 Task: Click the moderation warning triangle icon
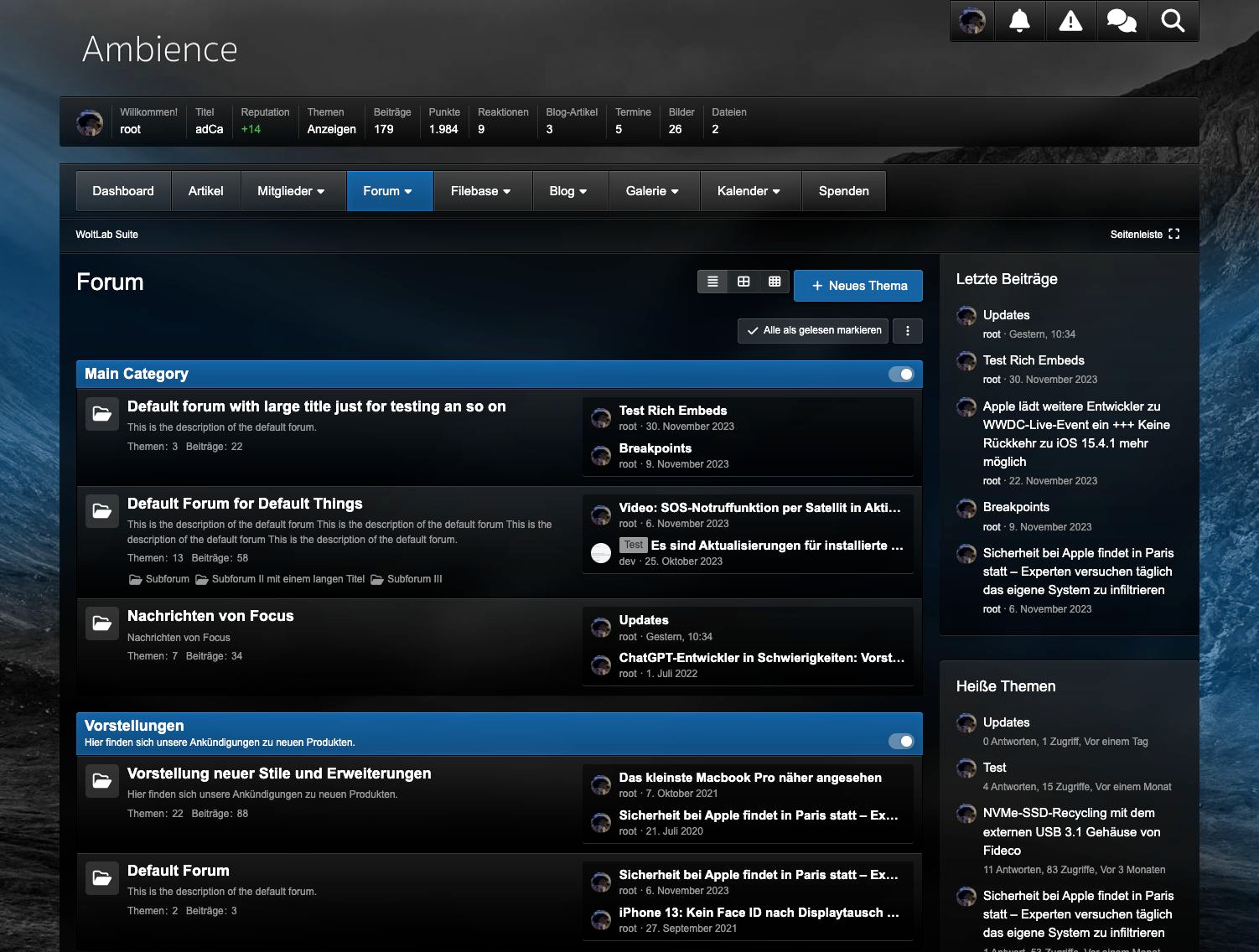pos(1070,21)
